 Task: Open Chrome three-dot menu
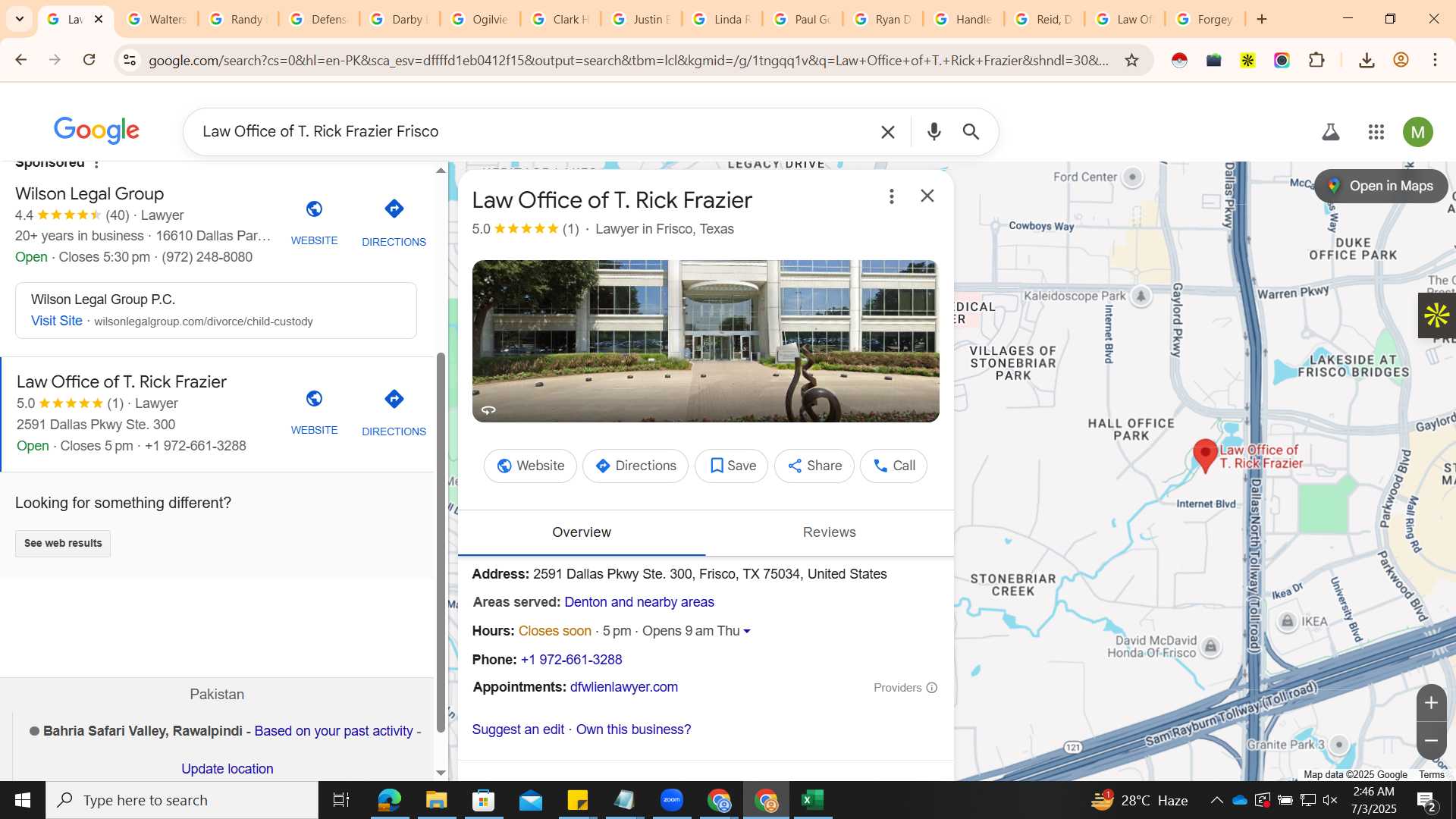pyautogui.click(x=1435, y=60)
